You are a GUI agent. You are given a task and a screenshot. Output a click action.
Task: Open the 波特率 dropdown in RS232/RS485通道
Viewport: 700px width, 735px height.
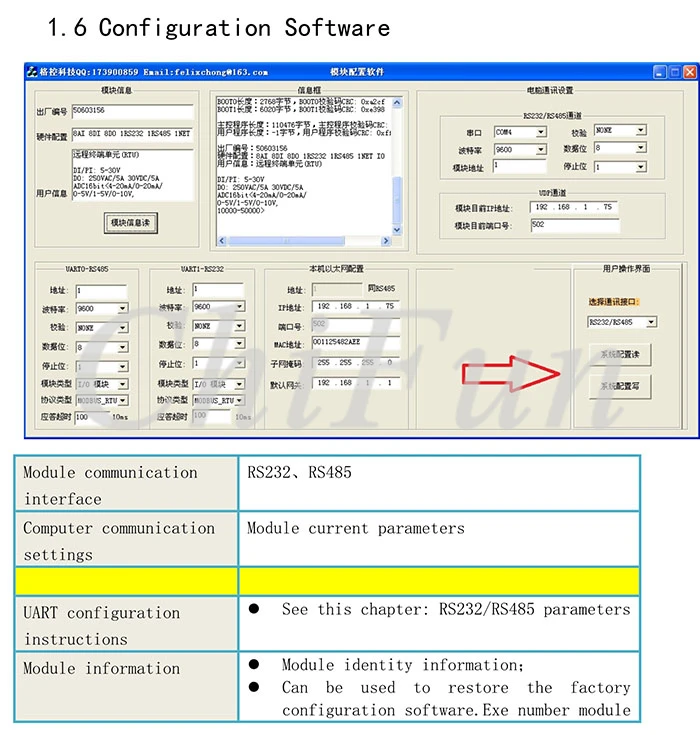tap(541, 150)
